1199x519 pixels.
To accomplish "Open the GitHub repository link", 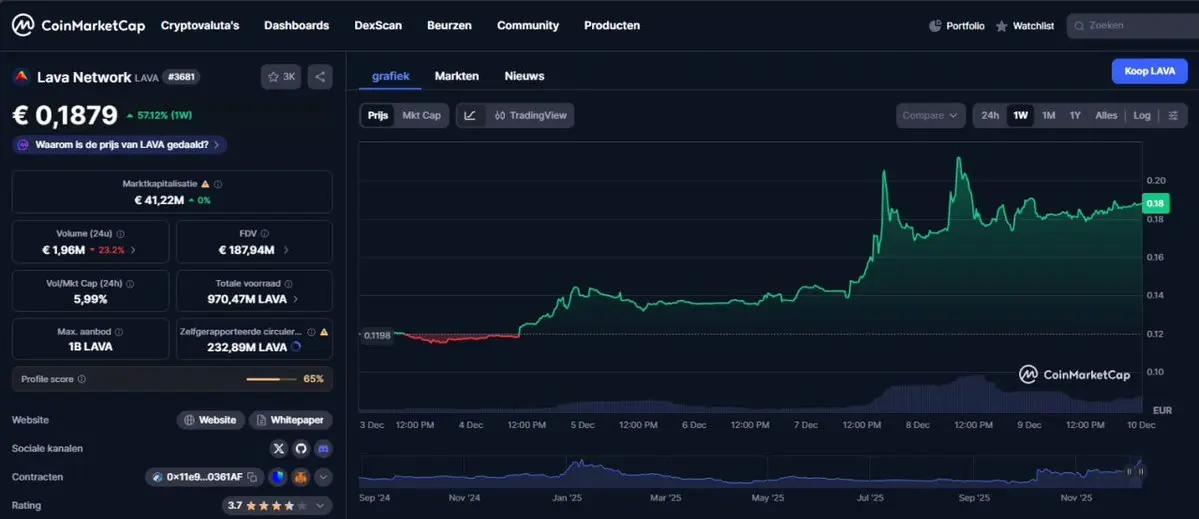I will [x=301, y=449].
